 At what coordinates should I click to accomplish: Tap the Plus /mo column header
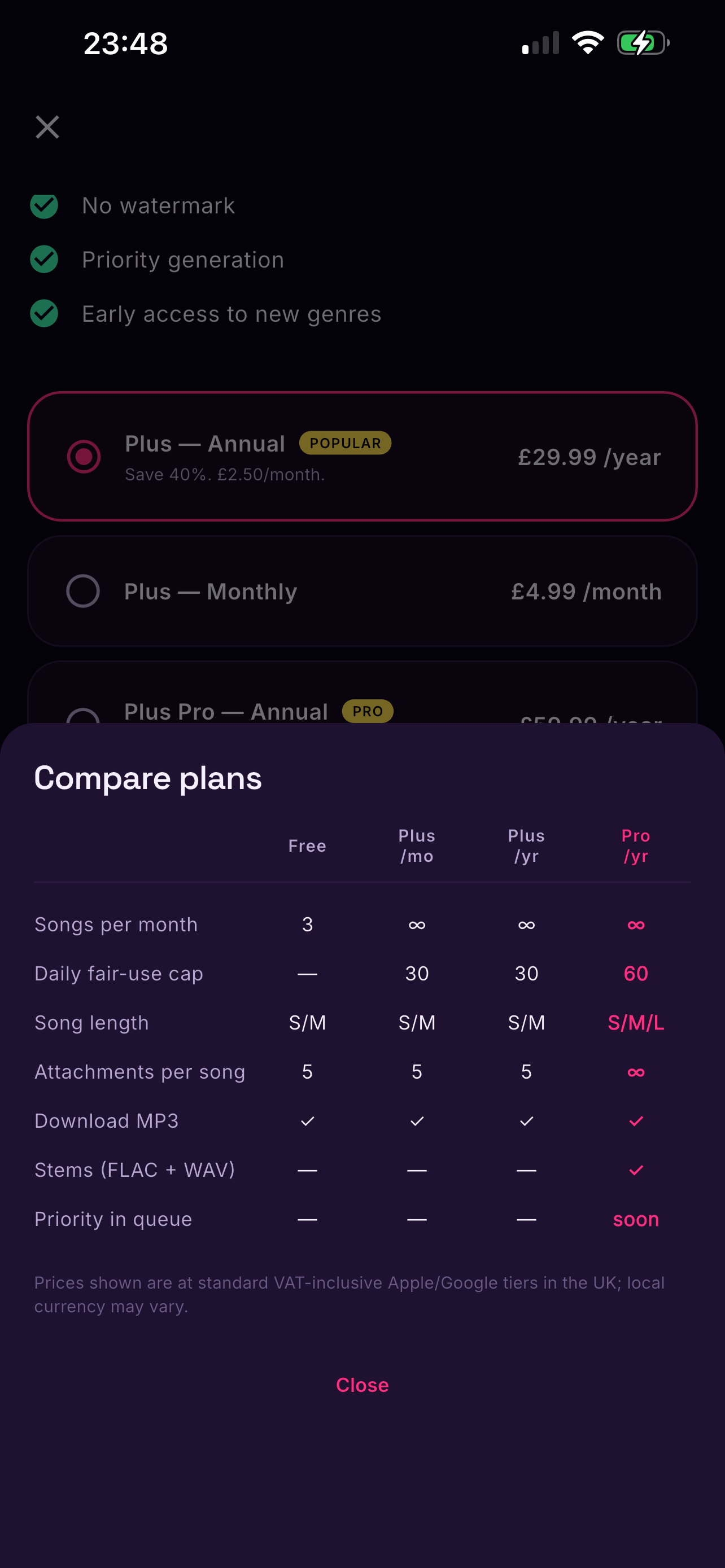point(416,846)
